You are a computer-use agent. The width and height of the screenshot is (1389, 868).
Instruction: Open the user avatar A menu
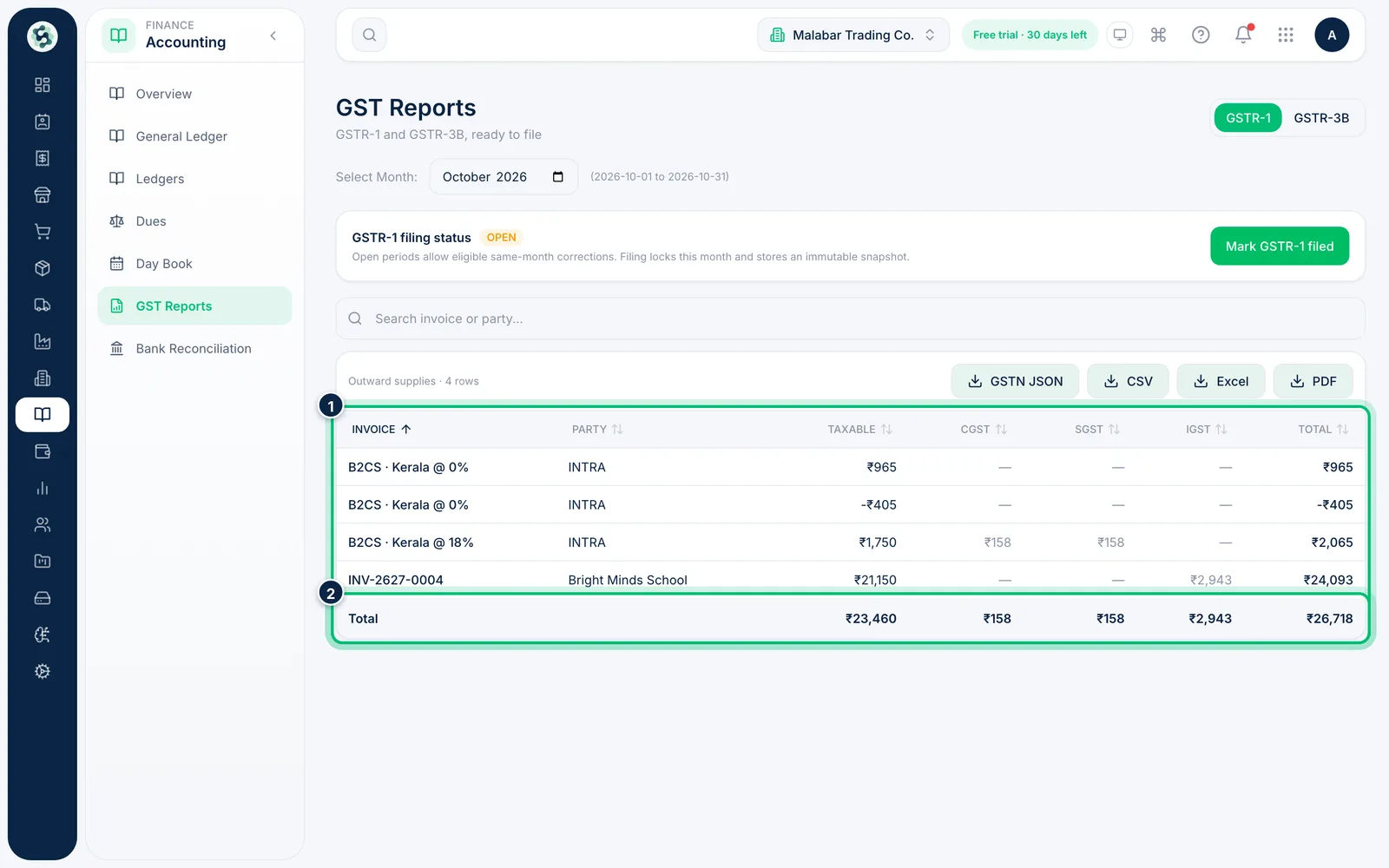1332,35
